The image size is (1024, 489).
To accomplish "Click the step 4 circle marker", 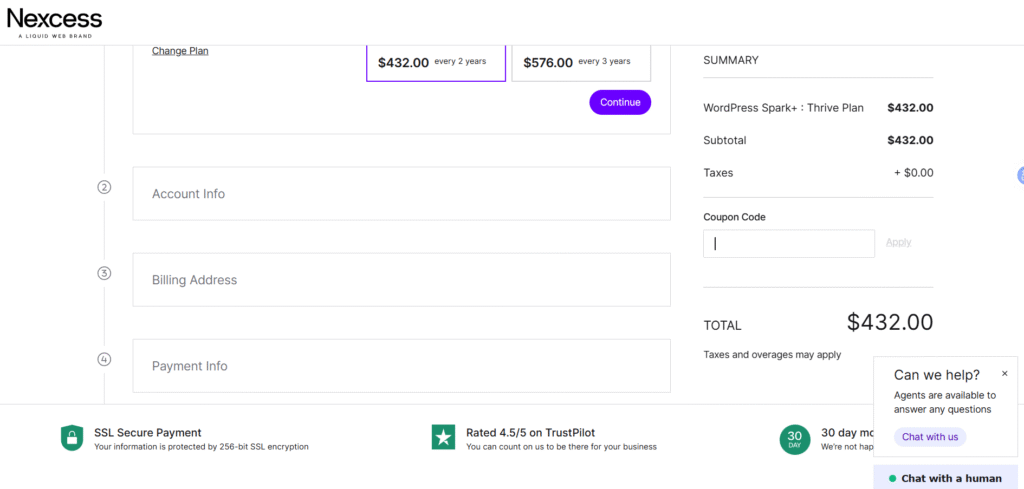I will click(104, 359).
